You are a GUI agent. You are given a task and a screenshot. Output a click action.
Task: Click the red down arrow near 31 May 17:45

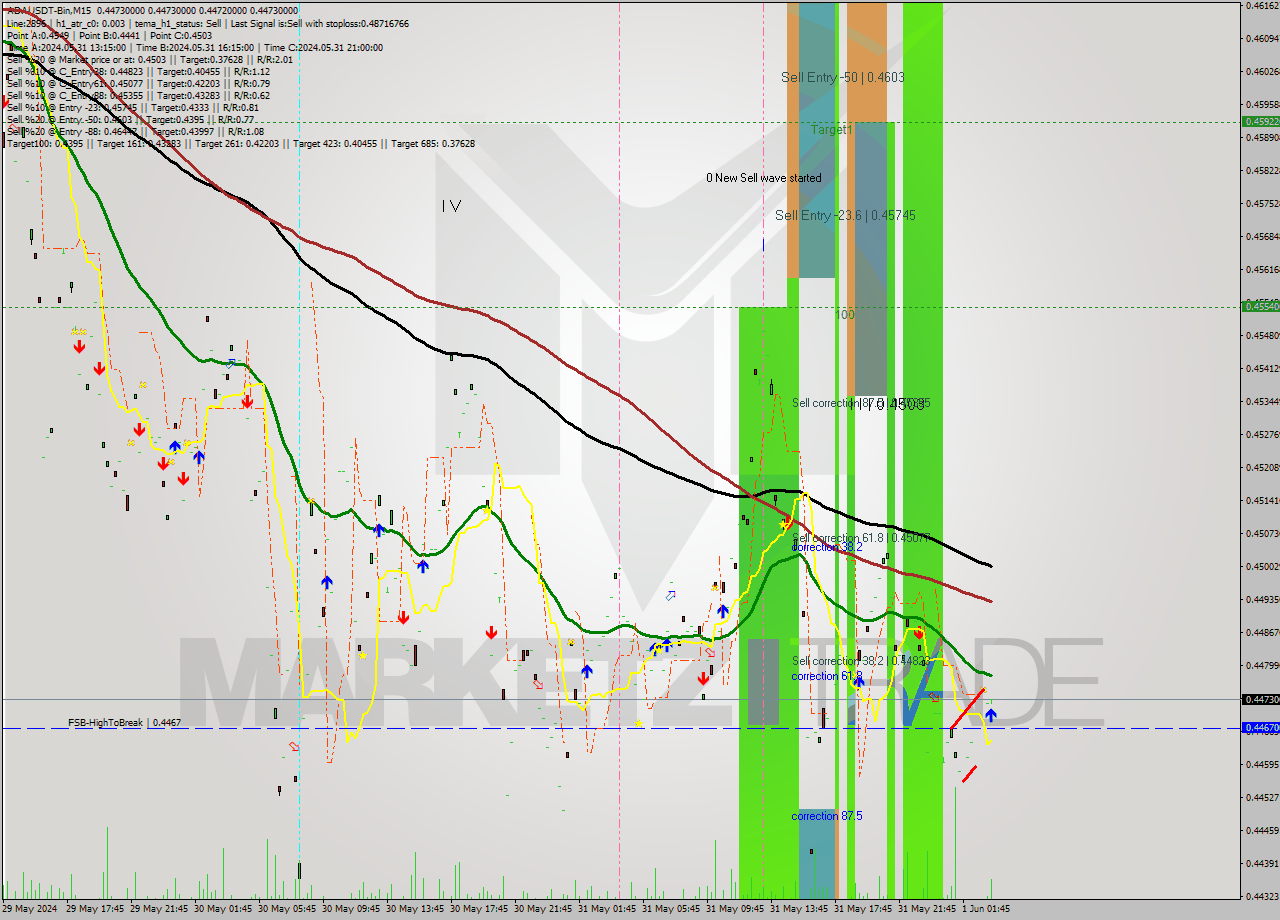(x=919, y=632)
